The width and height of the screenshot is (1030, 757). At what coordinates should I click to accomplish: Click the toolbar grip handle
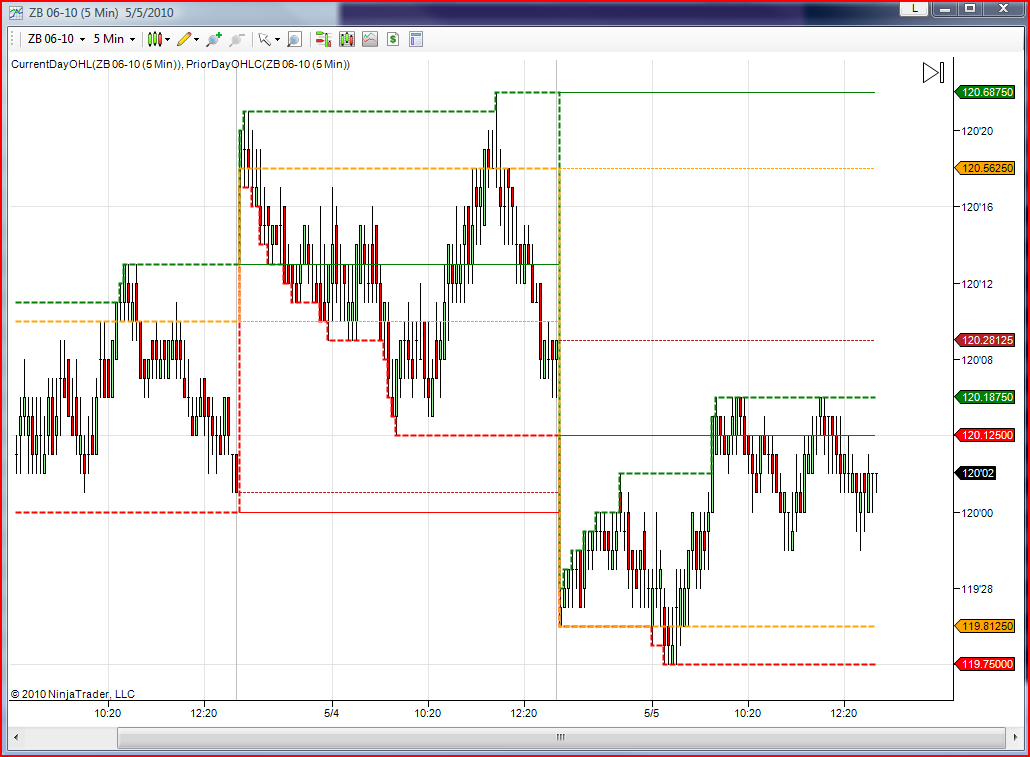point(13,39)
